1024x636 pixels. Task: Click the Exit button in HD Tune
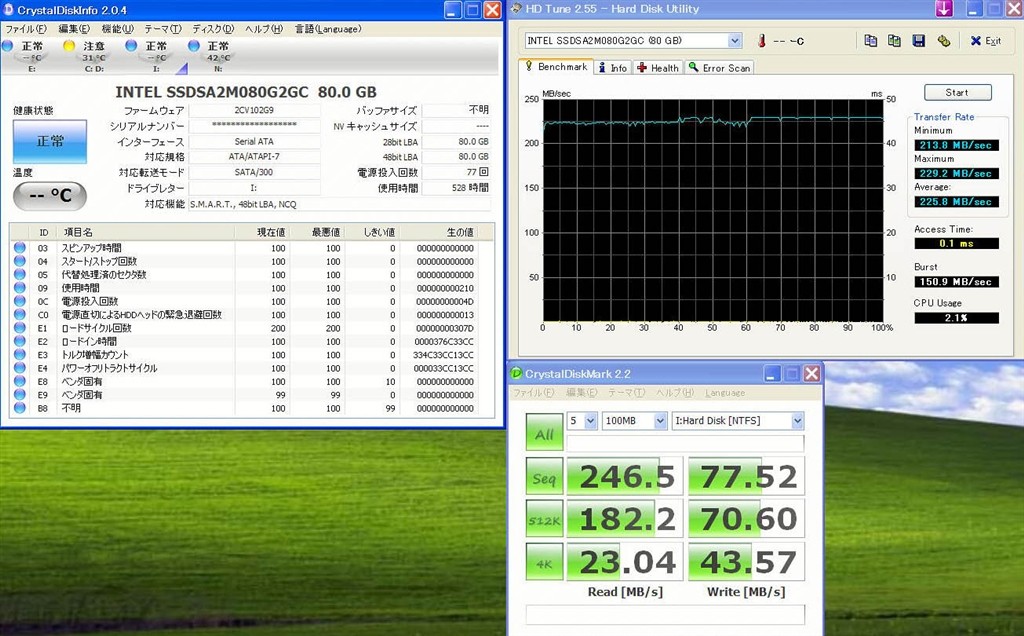[x=985, y=40]
